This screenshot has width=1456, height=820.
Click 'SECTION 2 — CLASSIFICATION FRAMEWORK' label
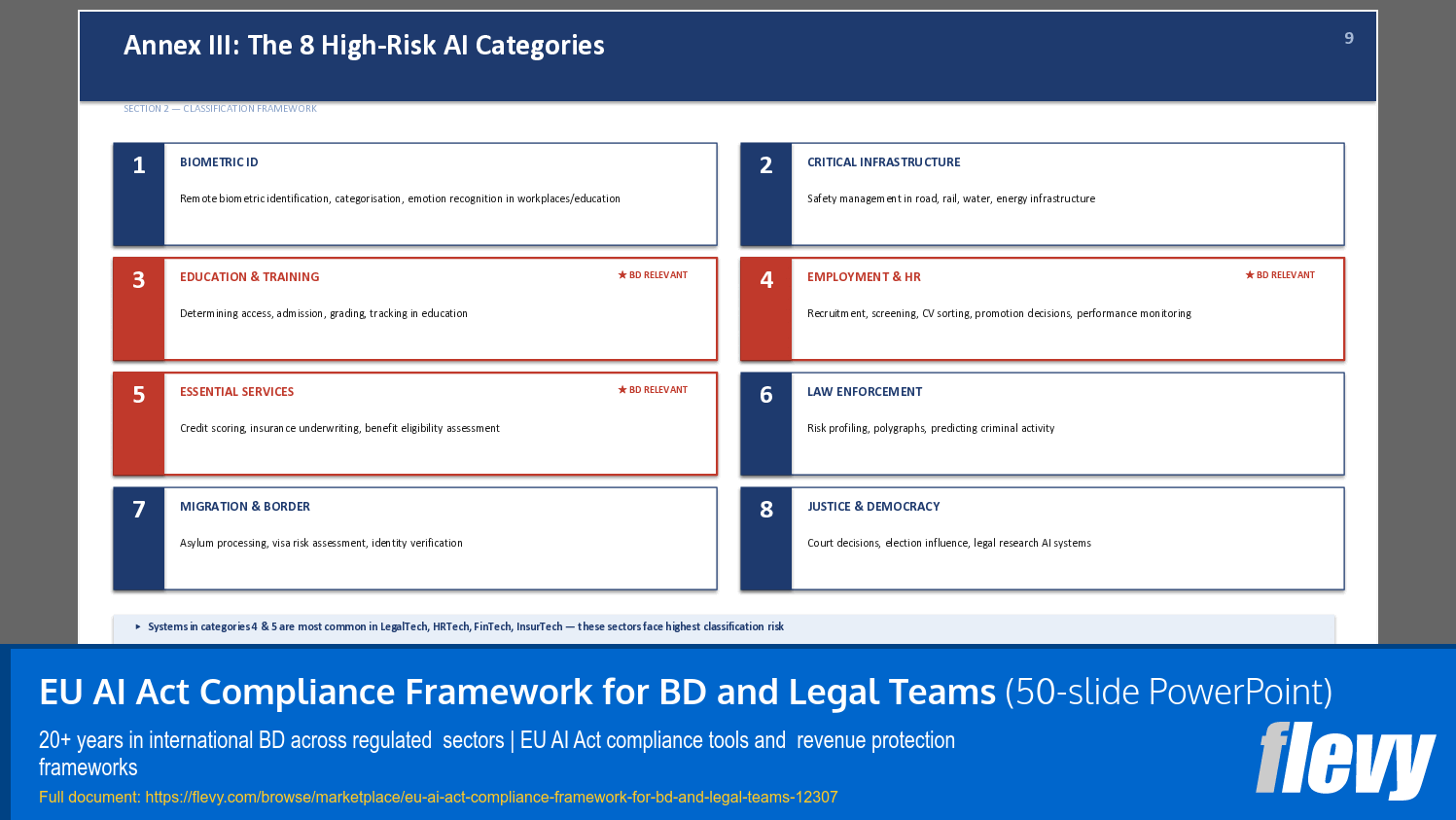pyautogui.click(x=220, y=109)
